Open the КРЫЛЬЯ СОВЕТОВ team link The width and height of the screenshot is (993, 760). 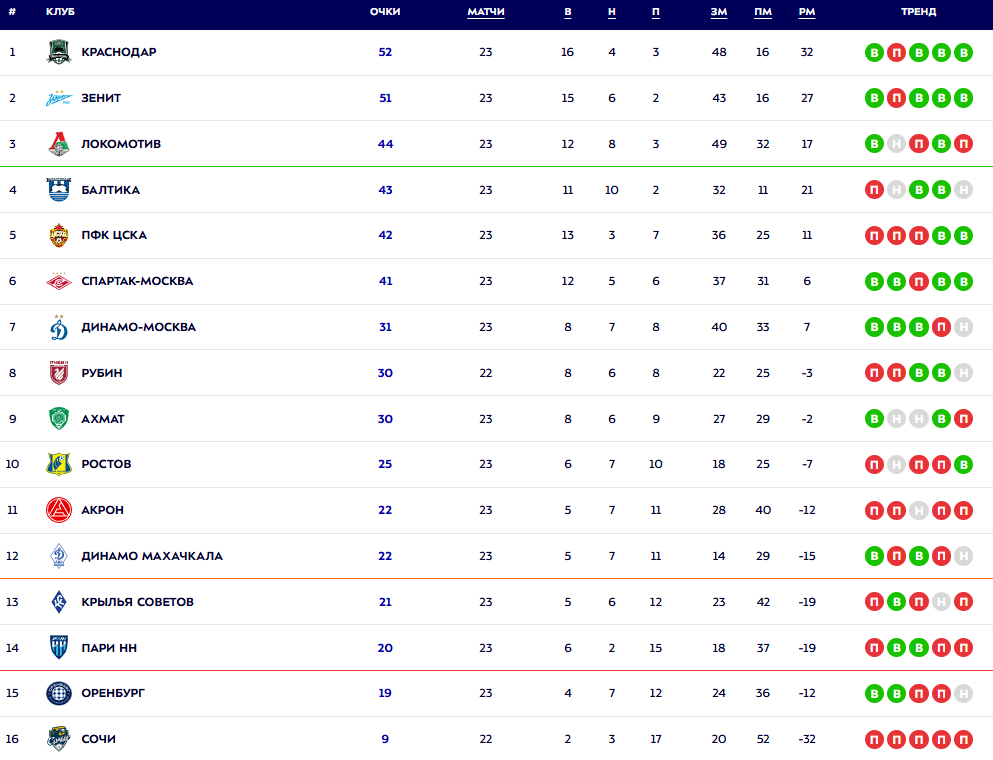coord(137,602)
